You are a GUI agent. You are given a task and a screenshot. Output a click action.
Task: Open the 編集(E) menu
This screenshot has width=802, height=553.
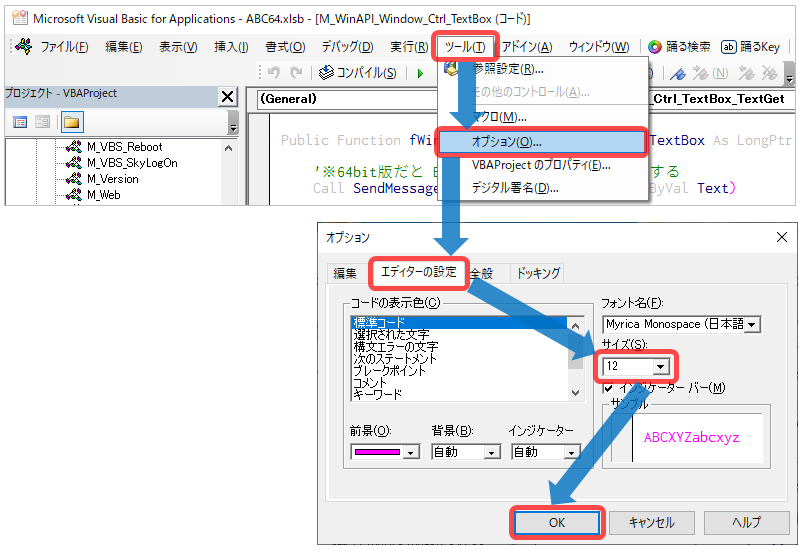click(124, 47)
